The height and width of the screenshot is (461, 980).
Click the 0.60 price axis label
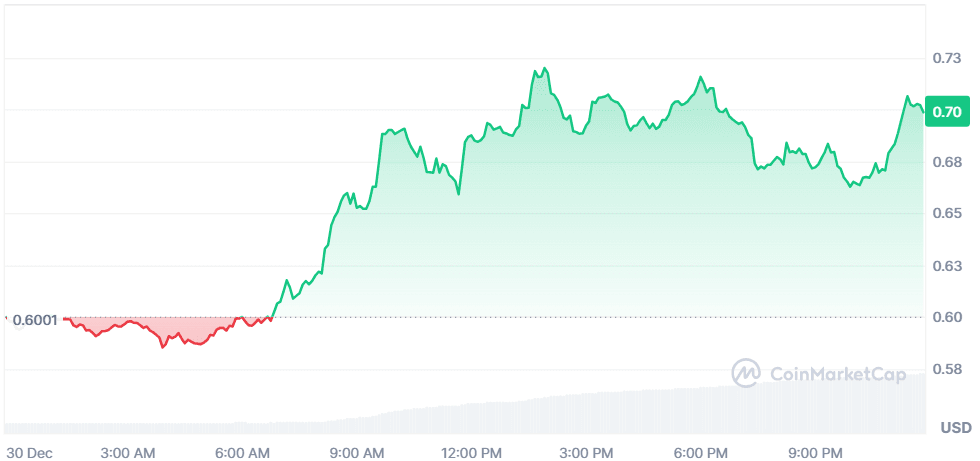pos(946,318)
